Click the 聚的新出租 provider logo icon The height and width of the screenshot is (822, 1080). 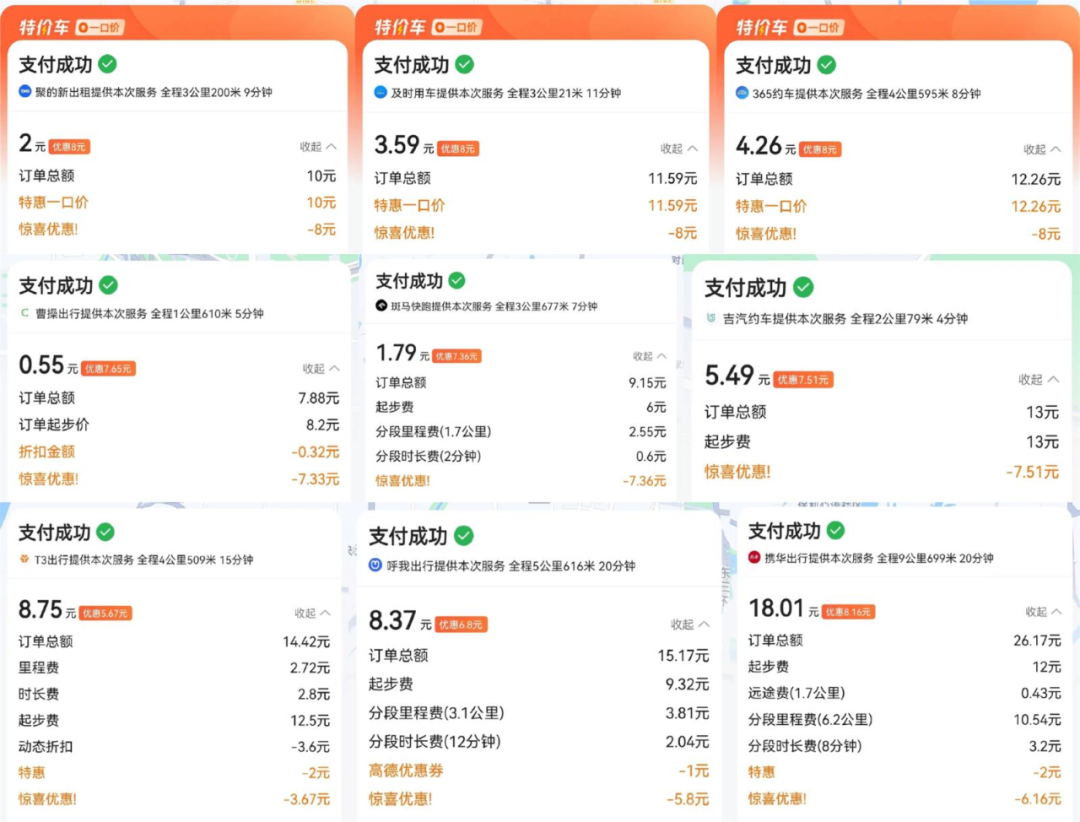coord(25,92)
